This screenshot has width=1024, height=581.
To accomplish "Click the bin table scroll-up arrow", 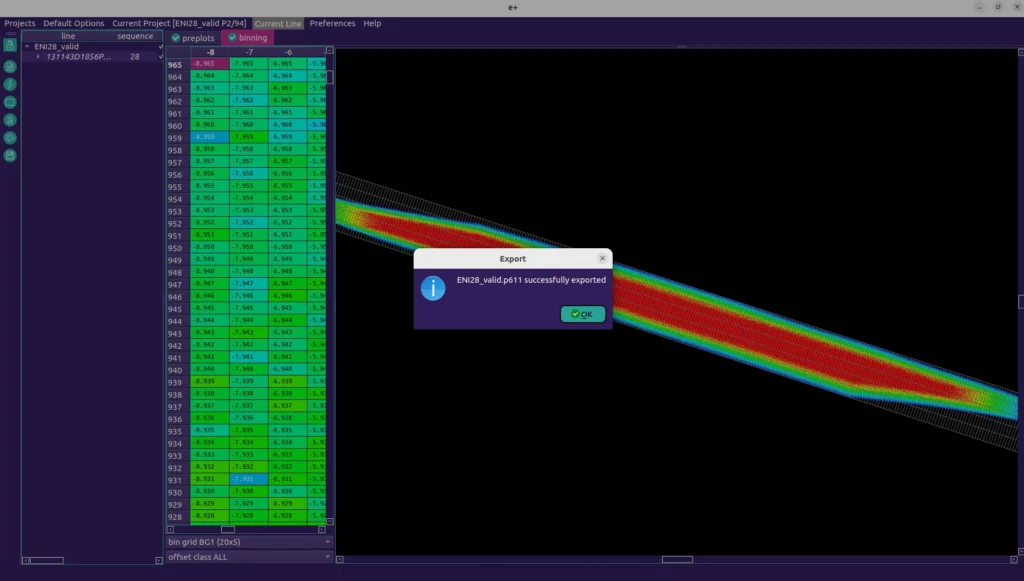I will 329,50.
